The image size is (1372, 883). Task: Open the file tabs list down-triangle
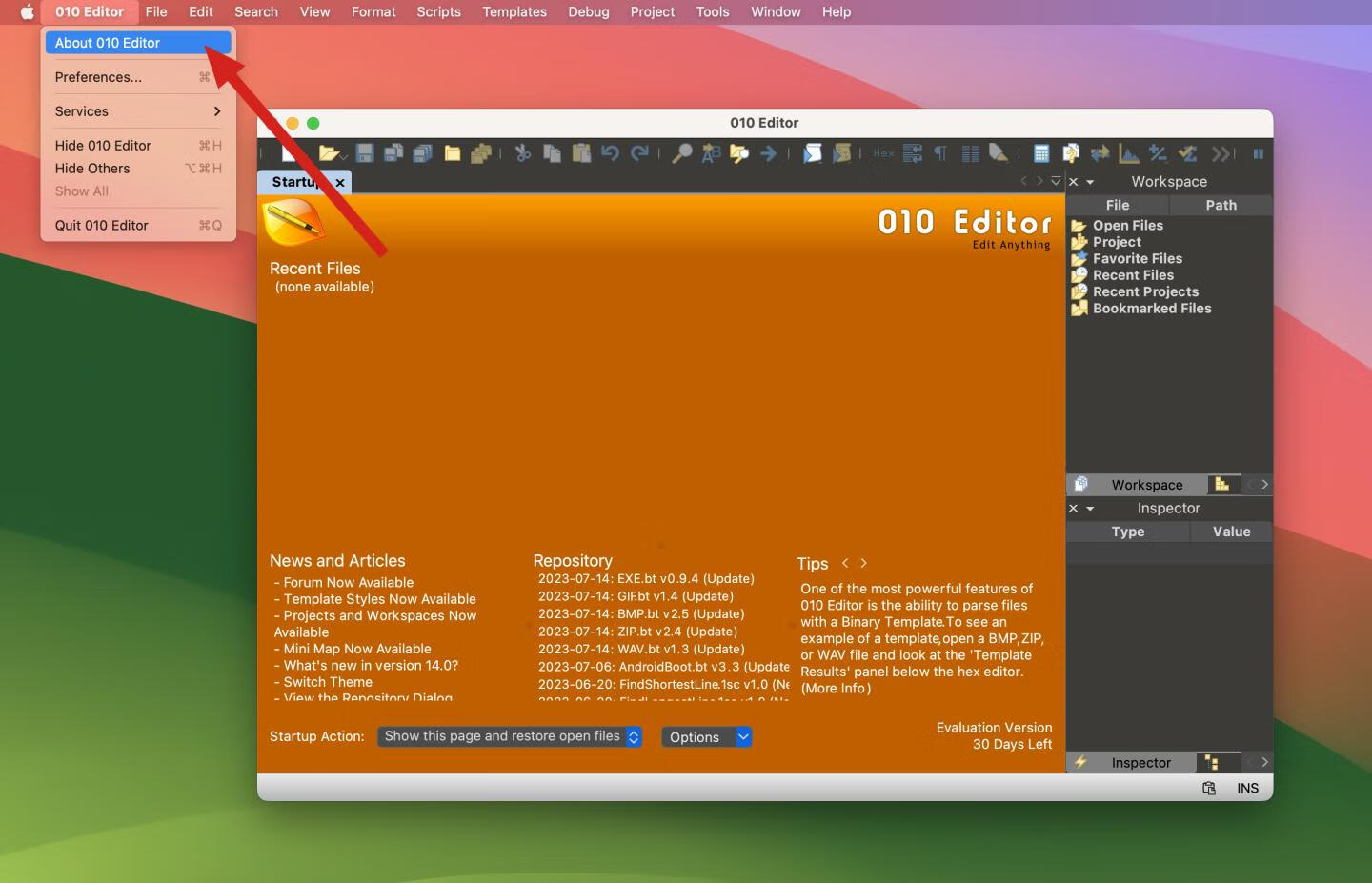tap(1056, 181)
